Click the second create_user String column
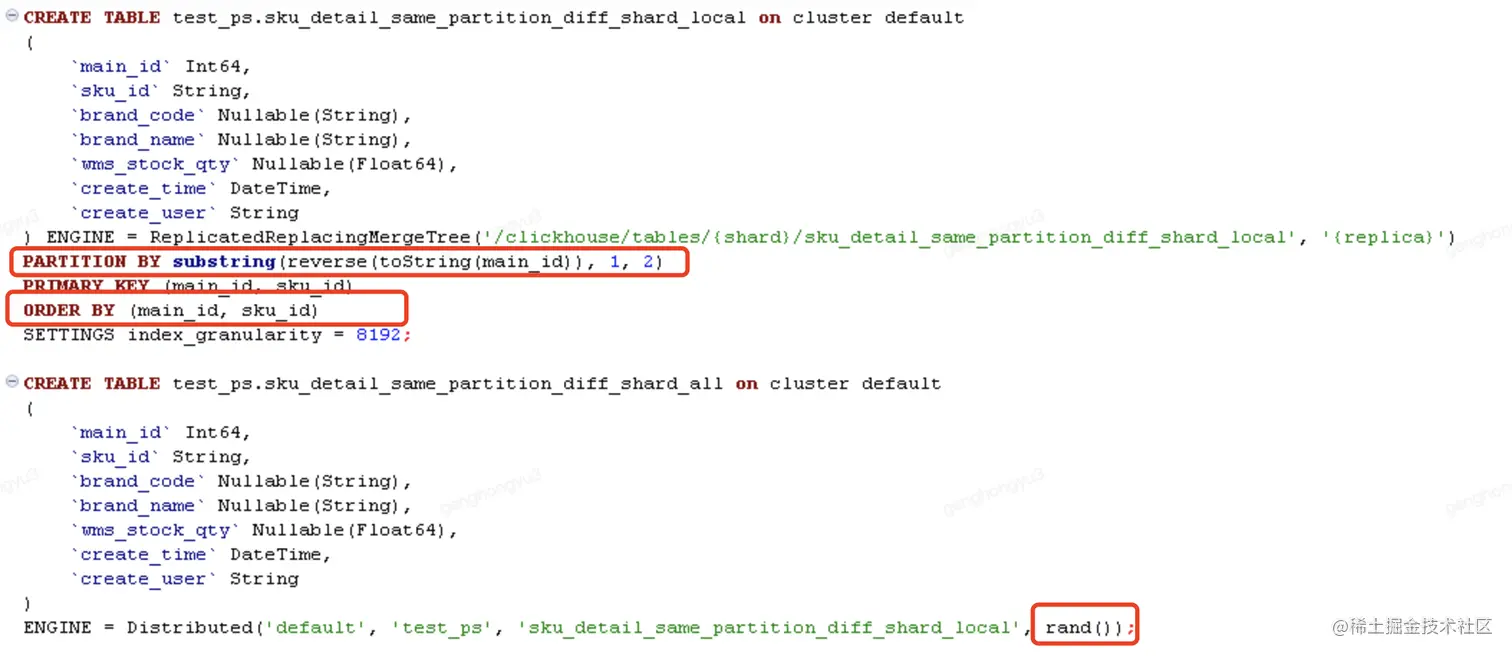The image size is (1512, 656). tap(184, 578)
